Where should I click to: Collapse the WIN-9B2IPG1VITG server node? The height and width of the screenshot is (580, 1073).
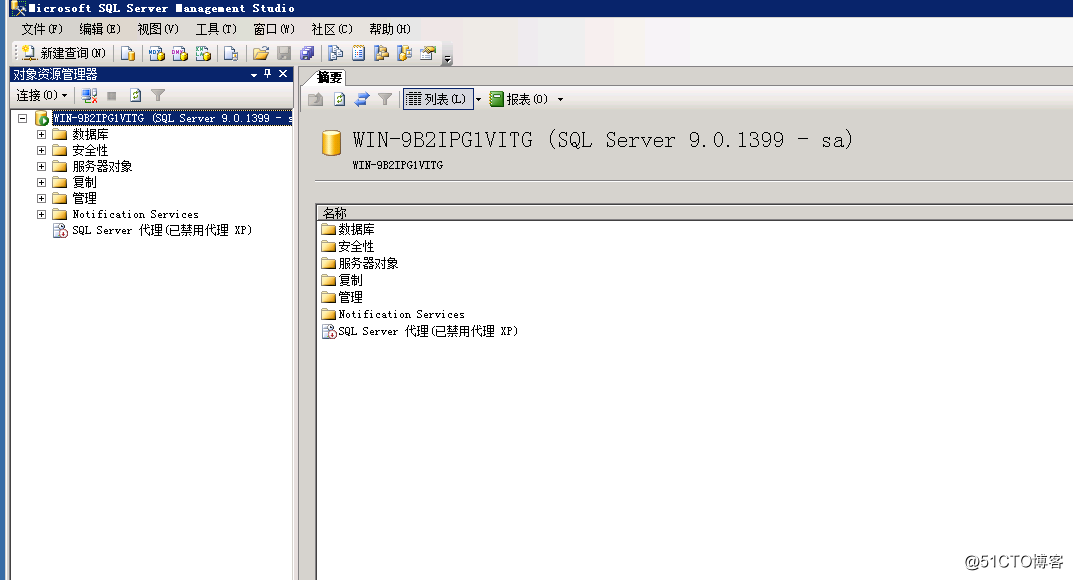coord(23,118)
